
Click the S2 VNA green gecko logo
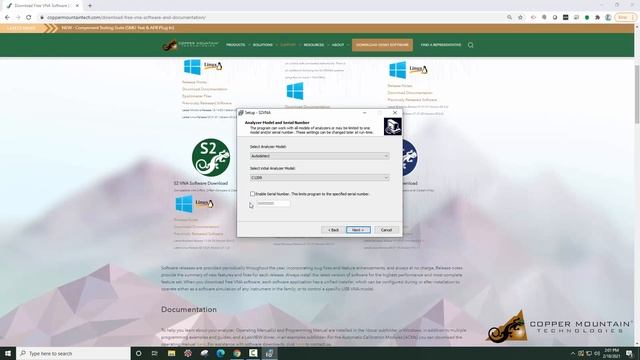[211, 158]
